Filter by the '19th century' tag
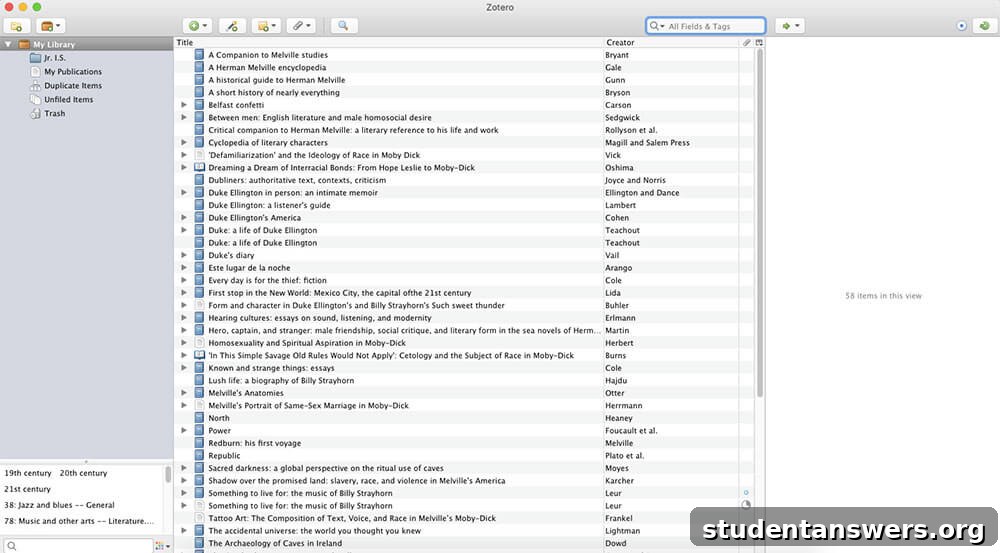 pos(27,473)
